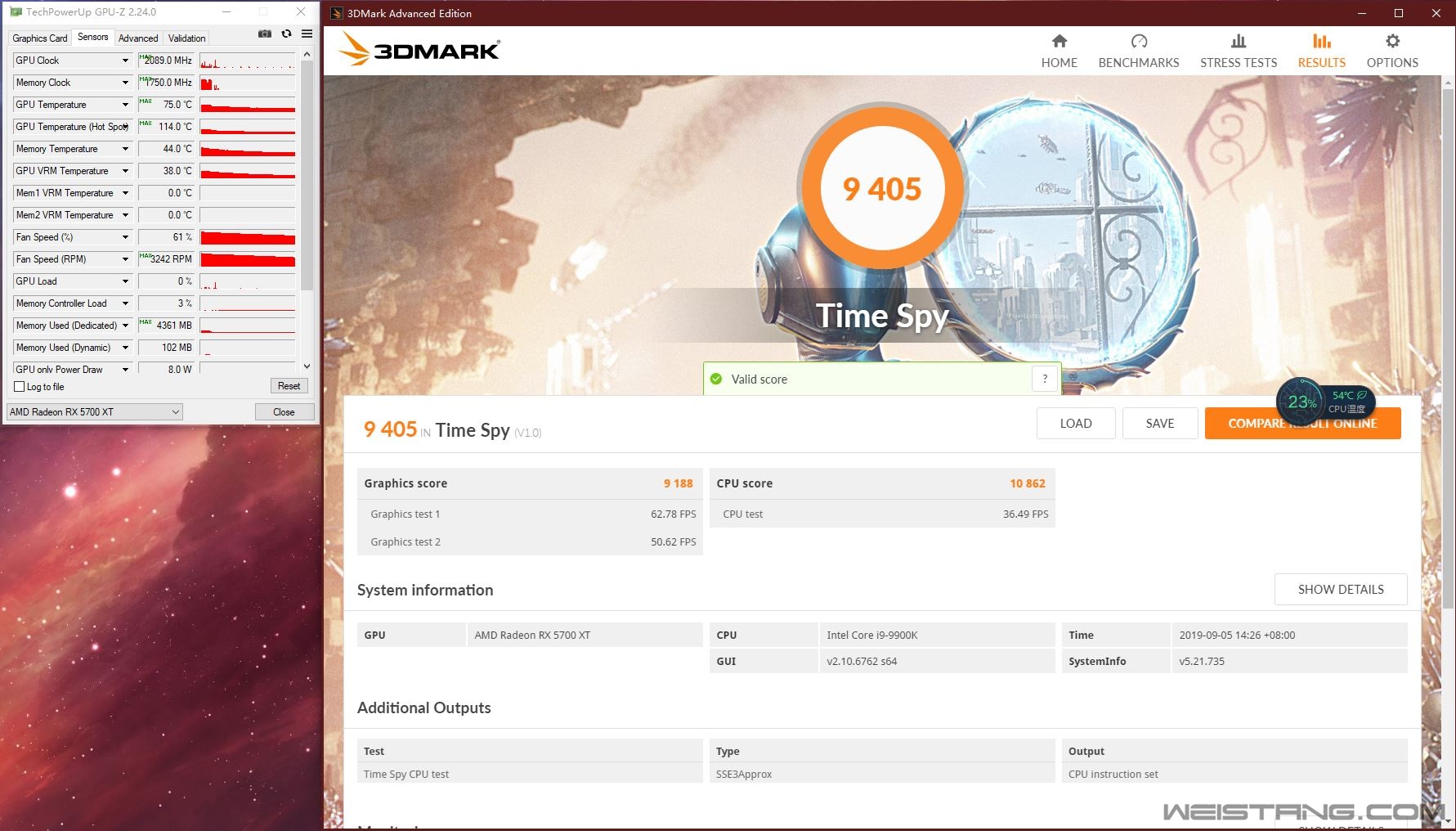
Task: Click the CPU score 10 862 value
Action: coord(1028,483)
